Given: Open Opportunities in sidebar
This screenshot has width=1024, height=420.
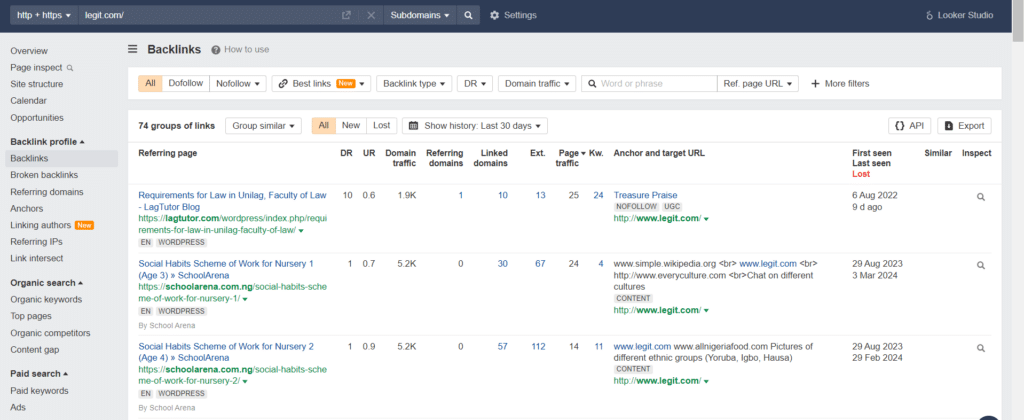Looking at the screenshot, I should [x=37, y=118].
